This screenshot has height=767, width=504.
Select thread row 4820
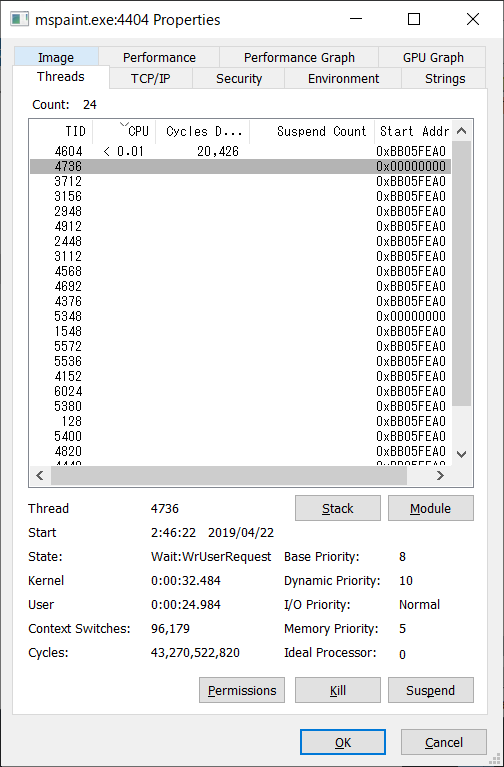tap(240, 451)
